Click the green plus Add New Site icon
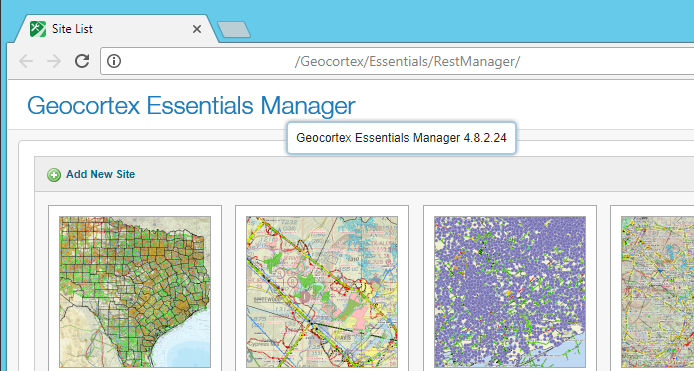 tap(54, 175)
